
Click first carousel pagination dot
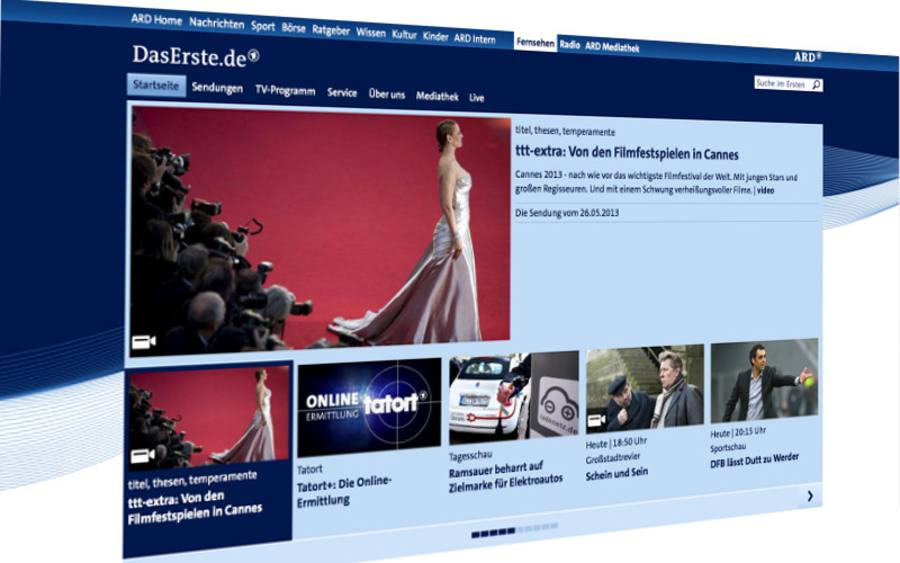(475, 534)
